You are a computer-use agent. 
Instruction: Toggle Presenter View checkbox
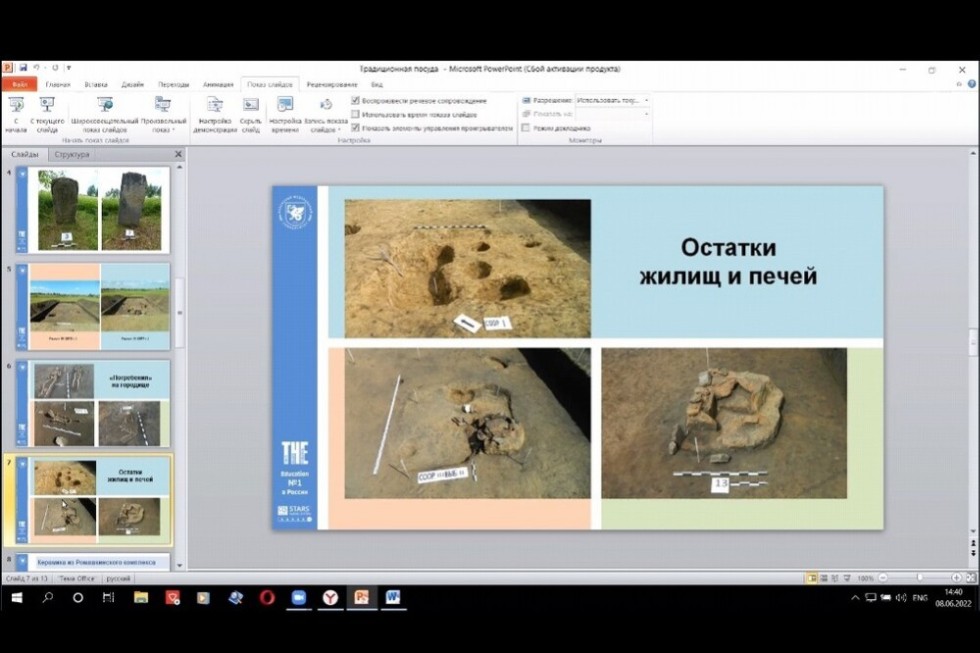526,128
